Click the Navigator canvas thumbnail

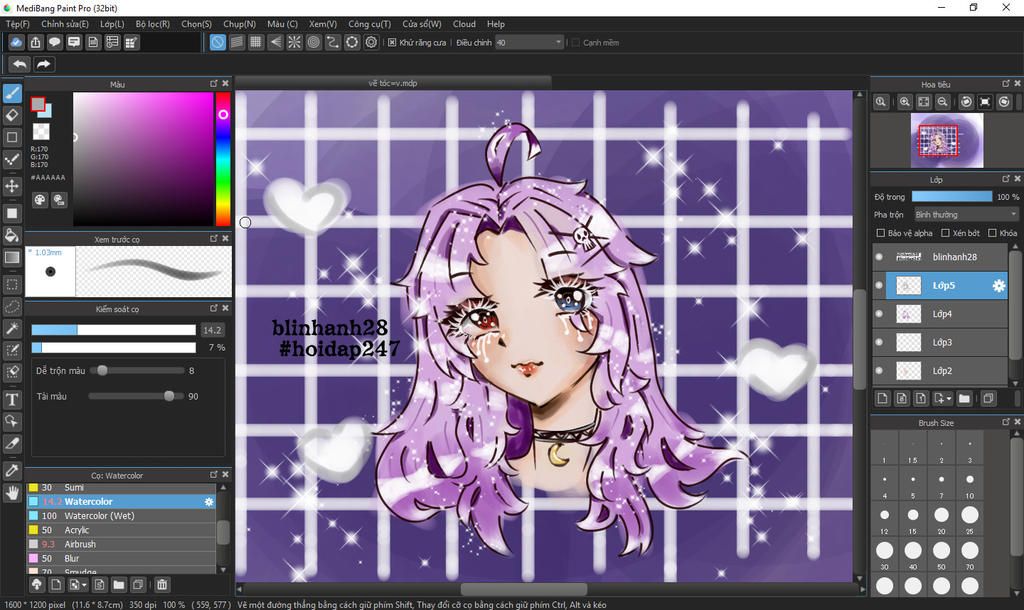(x=946, y=140)
